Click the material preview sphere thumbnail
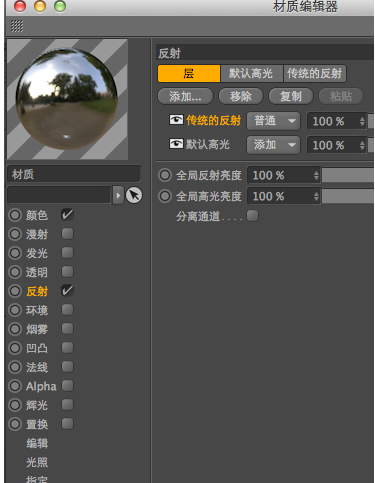This screenshot has height=483, width=375. (67, 99)
